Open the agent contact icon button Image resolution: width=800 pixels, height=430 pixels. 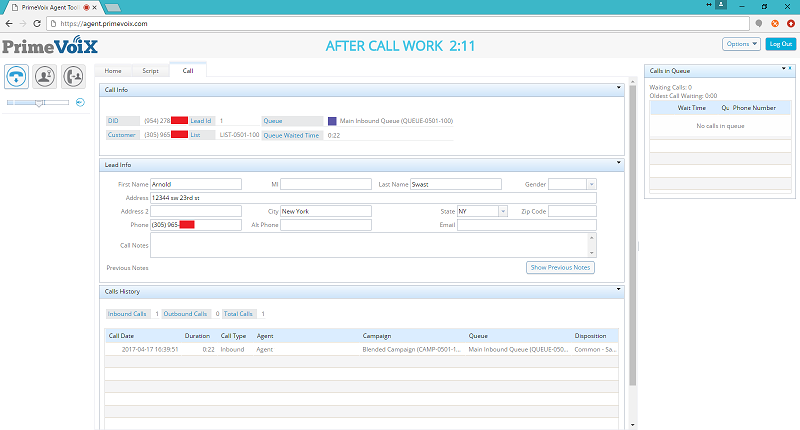click(45, 77)
